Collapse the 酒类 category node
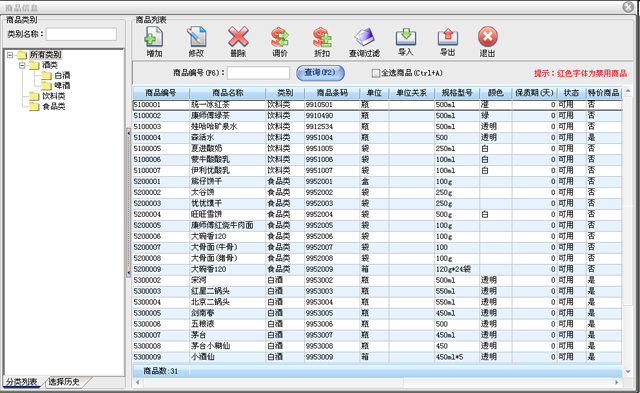Image resolution: width=640 pixels, height=393 pixels. (22, 65)
